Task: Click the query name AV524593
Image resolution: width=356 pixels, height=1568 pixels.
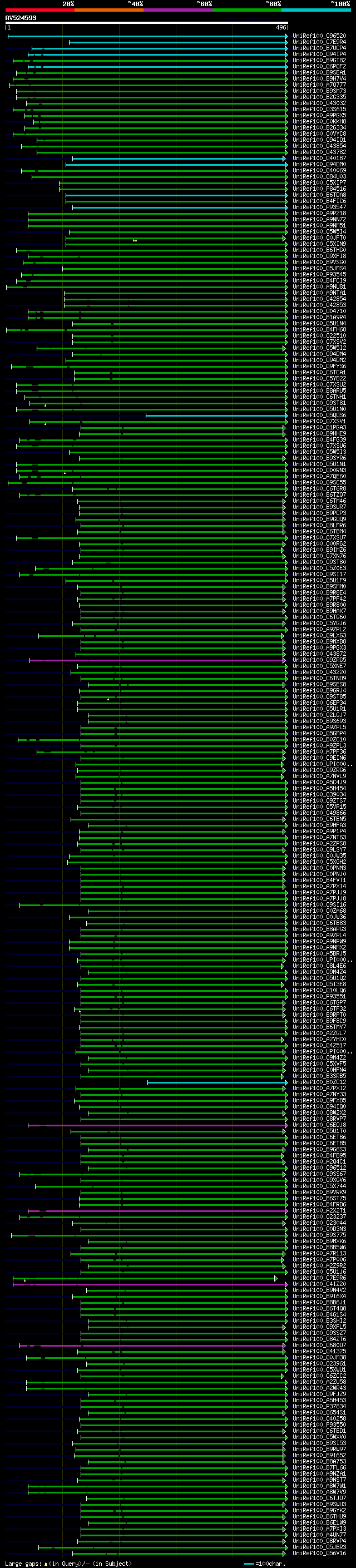Action: (x=21, y=18)
